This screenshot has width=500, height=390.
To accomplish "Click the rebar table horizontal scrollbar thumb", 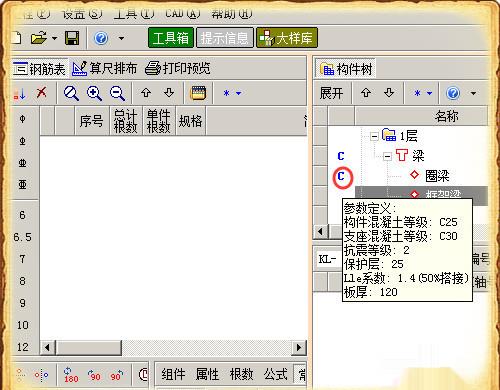I will [x=88, y=348].
